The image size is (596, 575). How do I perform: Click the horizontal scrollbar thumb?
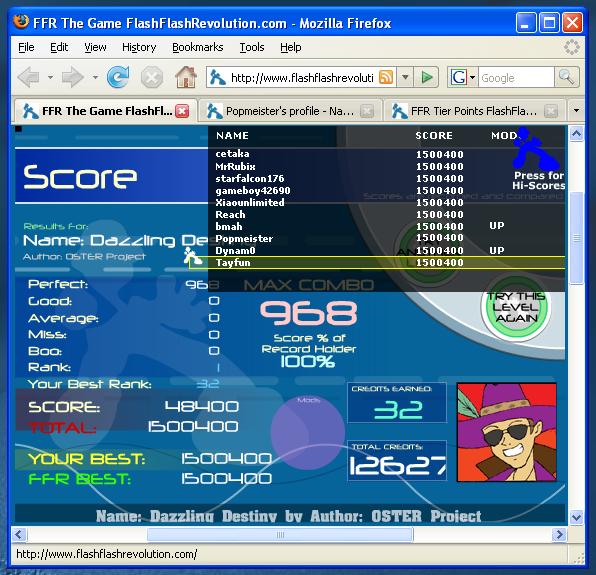tap(280, 535)
